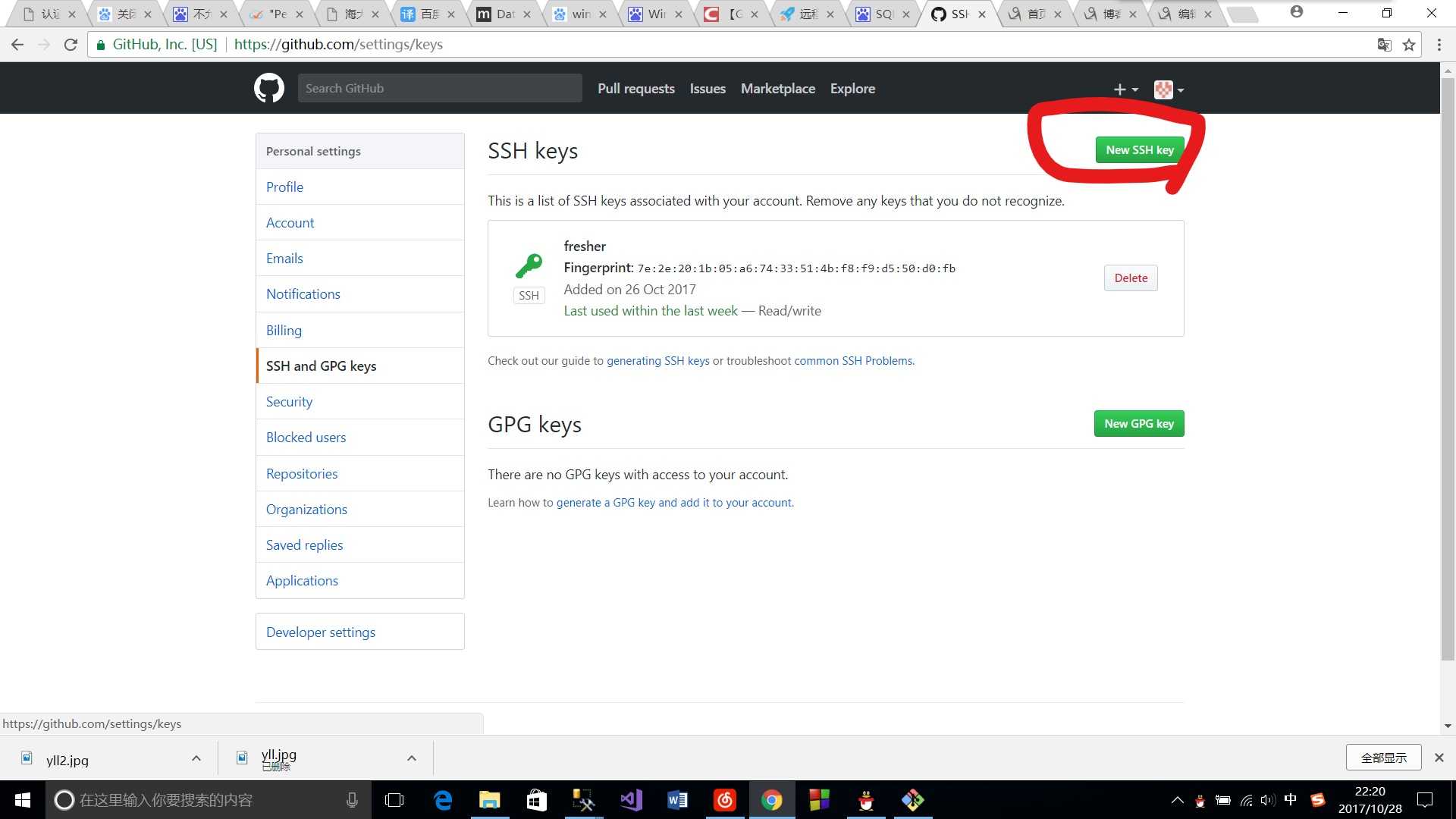This screenshot has width=1456, height=819.
Task: Open the Chrome profile person icon
Action: click(1297, 12)
